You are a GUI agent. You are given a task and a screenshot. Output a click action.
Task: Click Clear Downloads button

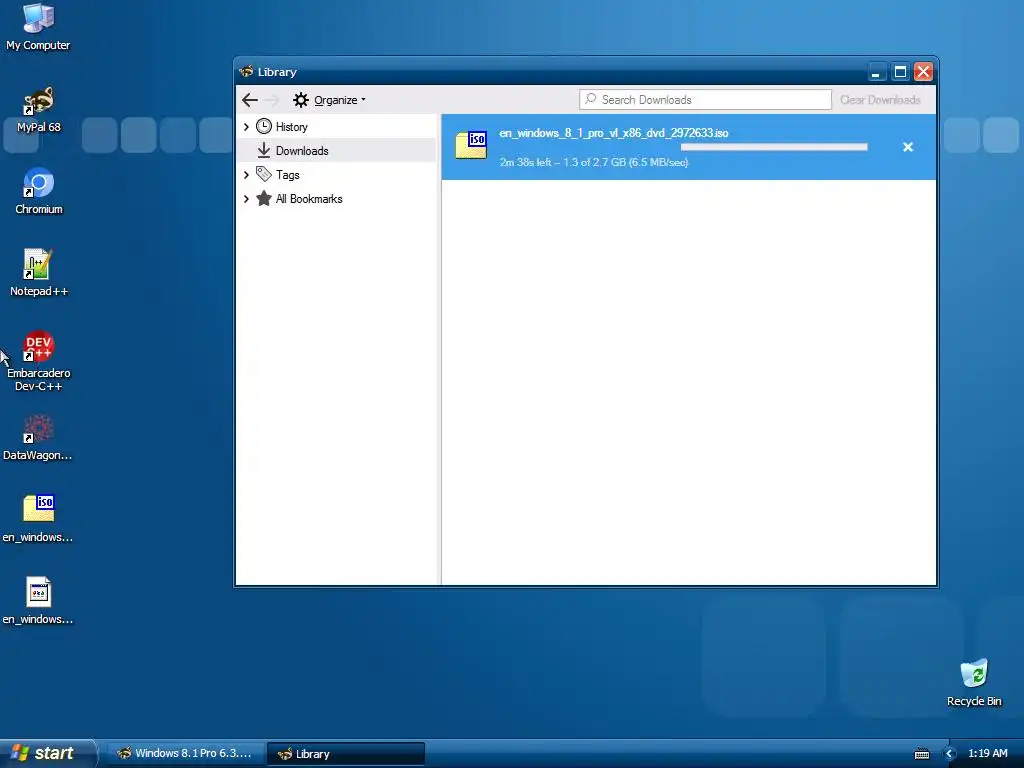pos(880,100)
